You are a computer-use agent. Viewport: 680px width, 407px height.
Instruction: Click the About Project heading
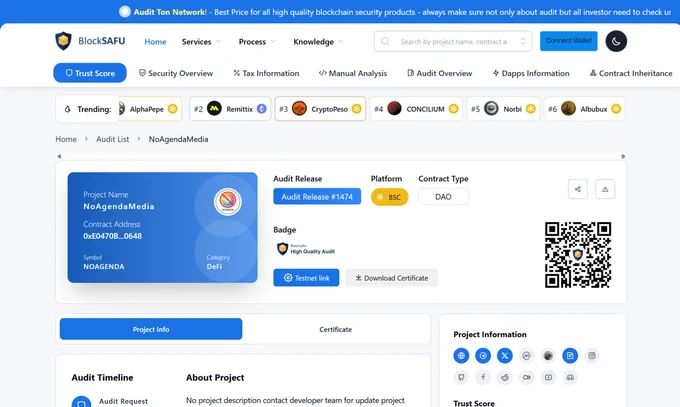pyautogui.click(x=215, y=377)
